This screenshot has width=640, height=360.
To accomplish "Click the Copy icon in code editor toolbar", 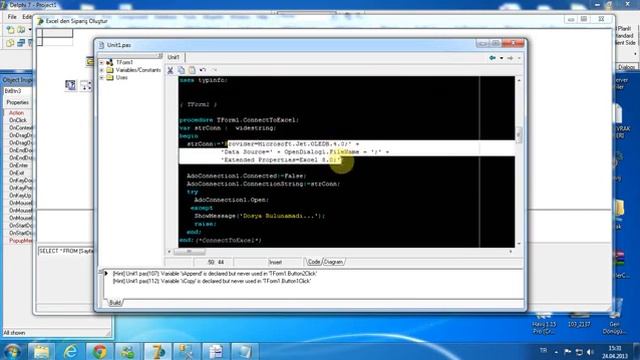I will [181, 70].
